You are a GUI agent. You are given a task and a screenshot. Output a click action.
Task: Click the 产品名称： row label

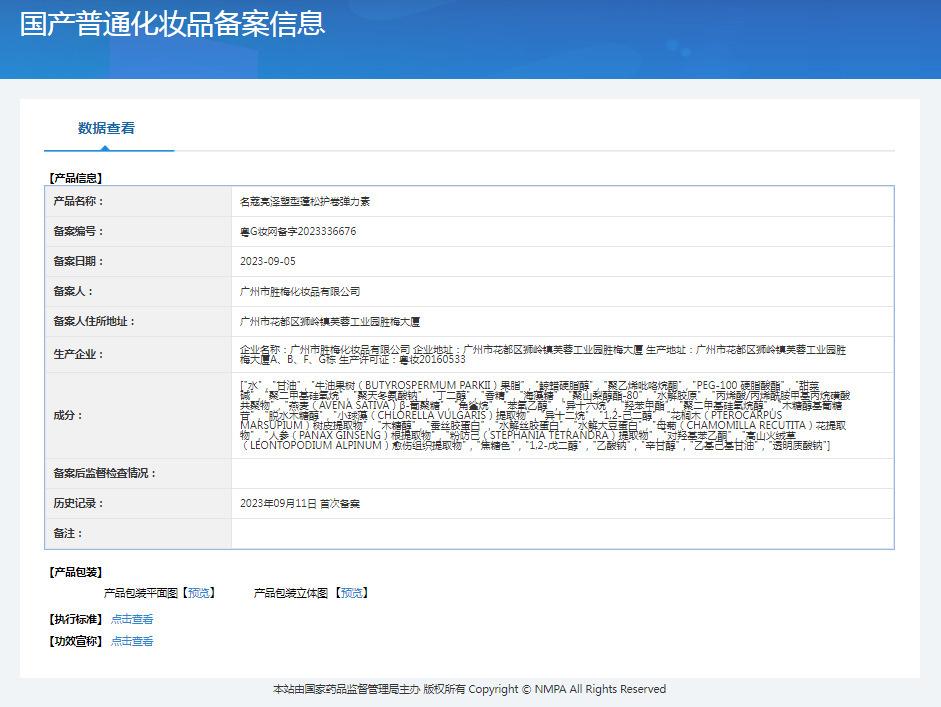click(79, 201)
